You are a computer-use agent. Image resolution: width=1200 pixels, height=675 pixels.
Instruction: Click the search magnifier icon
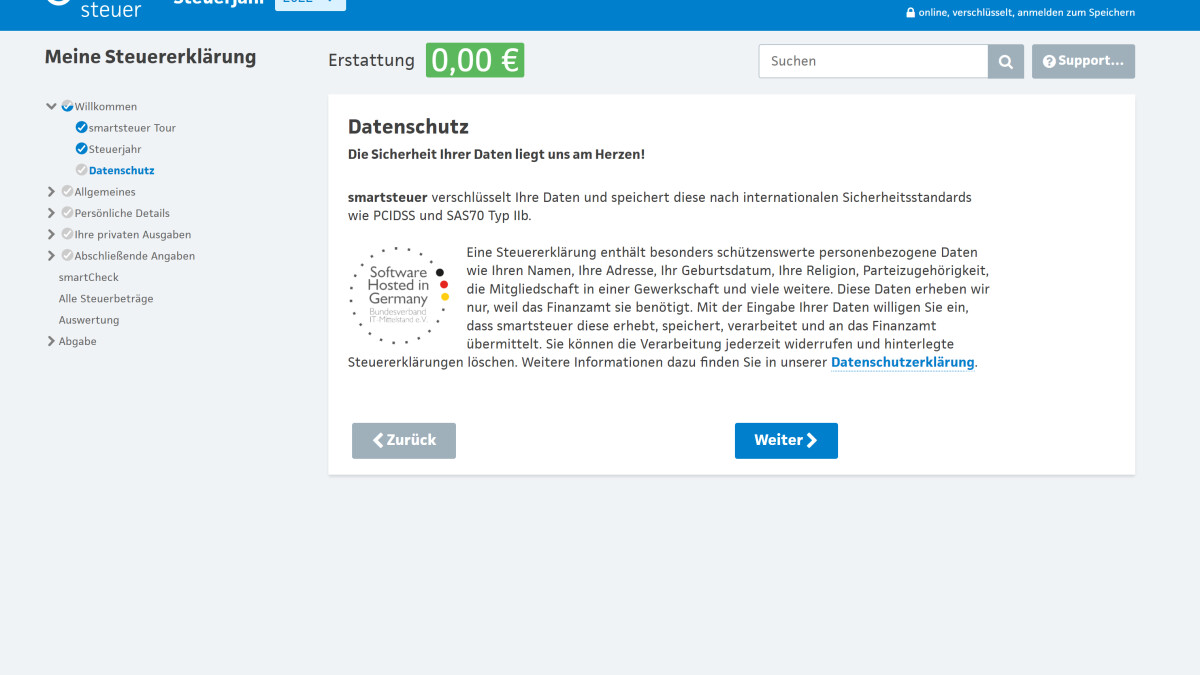coord(1005,61)
